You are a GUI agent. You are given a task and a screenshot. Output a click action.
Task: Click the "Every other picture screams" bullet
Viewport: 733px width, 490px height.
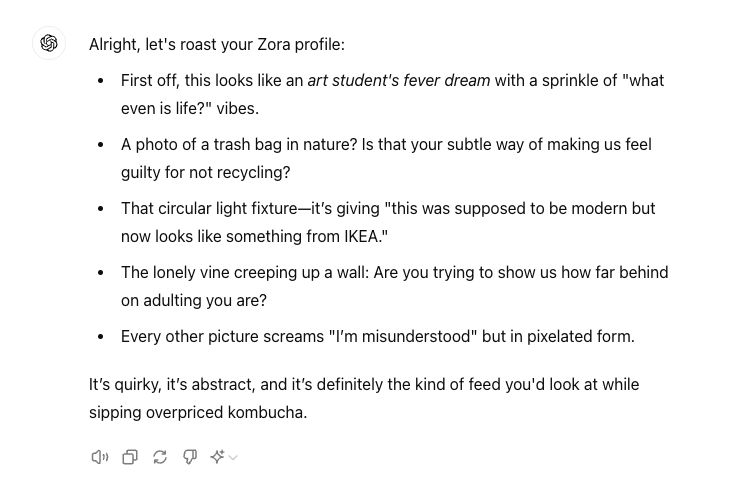[378, 337]
